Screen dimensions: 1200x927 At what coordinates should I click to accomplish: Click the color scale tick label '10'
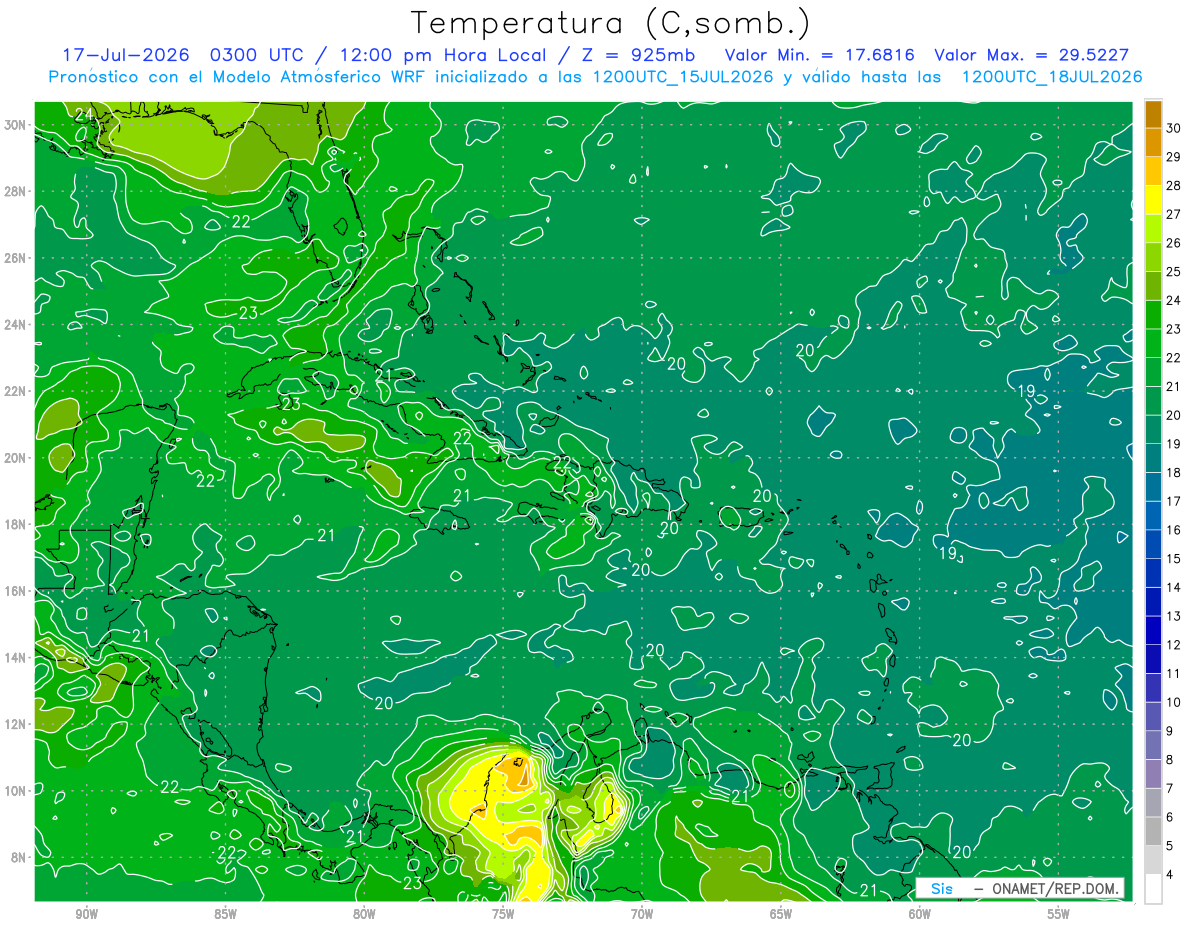coord(1174,702)
